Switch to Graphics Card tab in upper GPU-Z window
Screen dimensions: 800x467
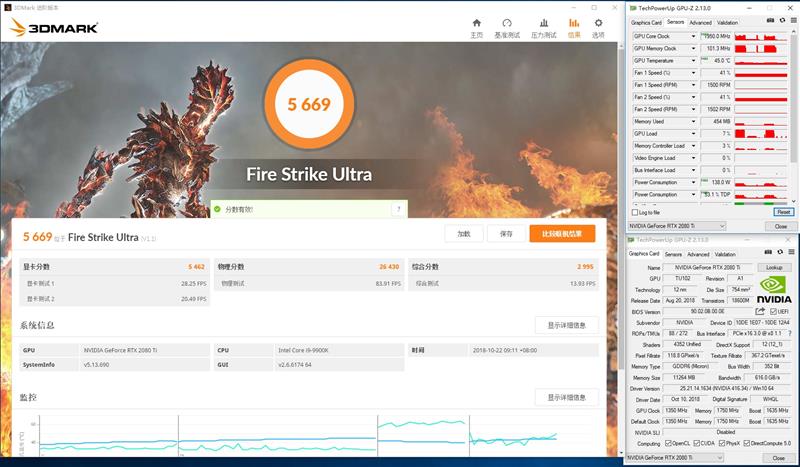pos(646,22)
